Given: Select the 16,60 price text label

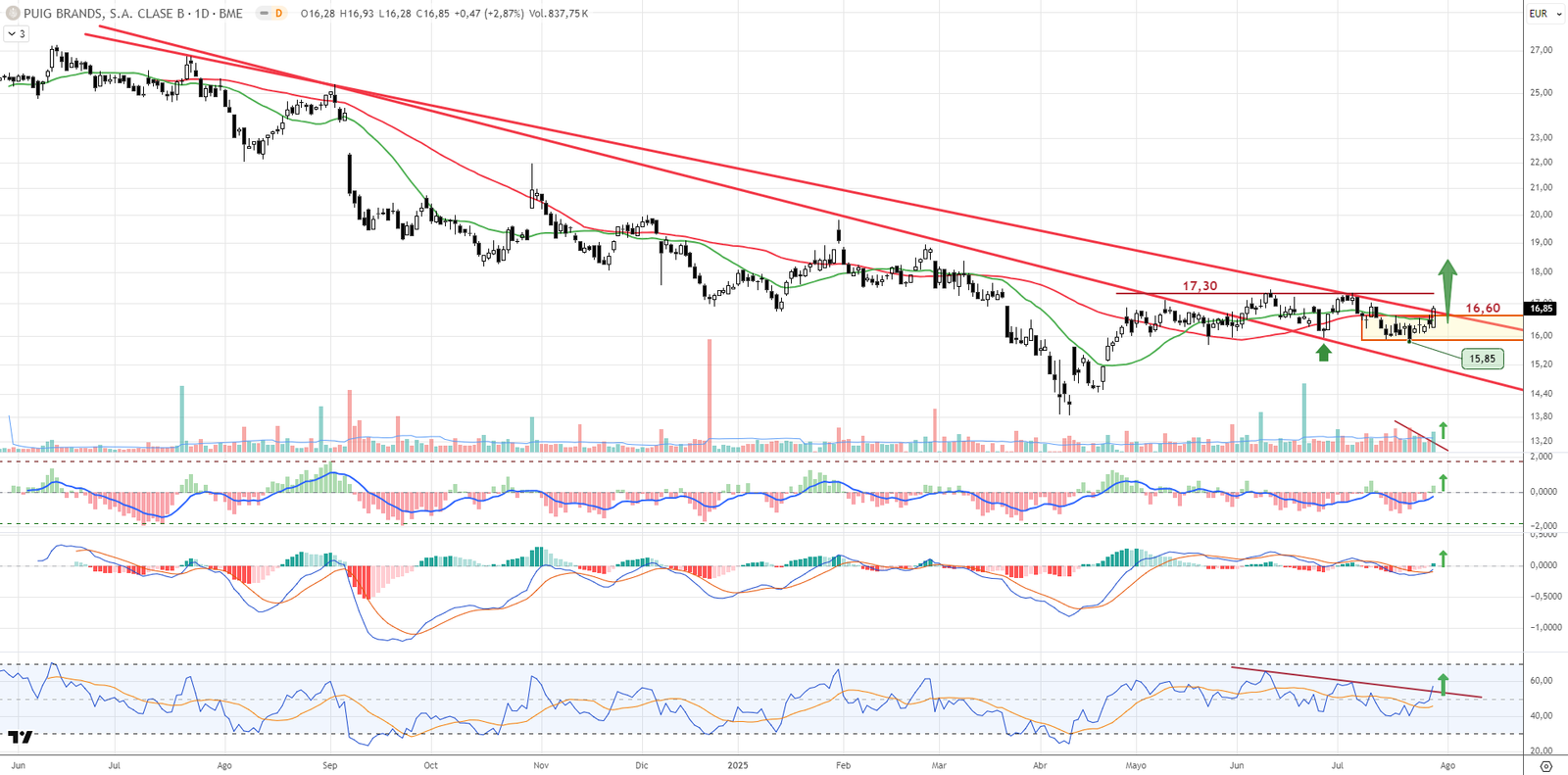Looking at the screenshot, I should pyautogui.click(x=1483, y=308).
